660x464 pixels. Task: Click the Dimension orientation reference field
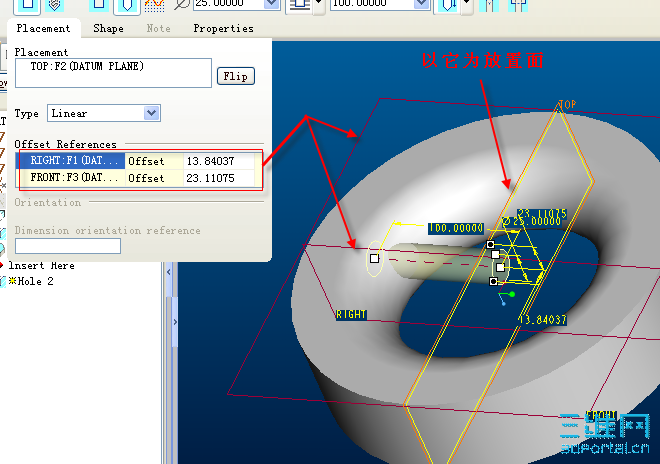point(68,246)
